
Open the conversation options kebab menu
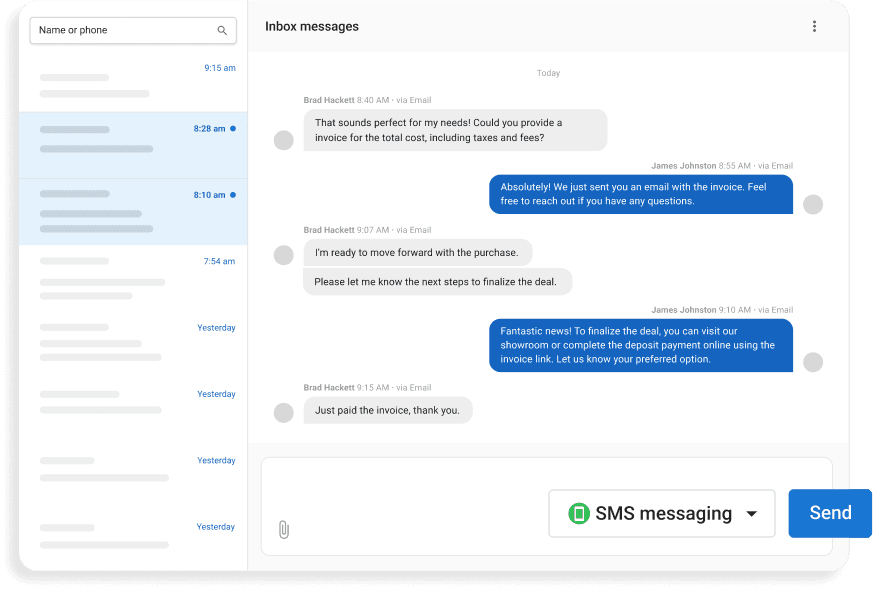tap(815, 26)
